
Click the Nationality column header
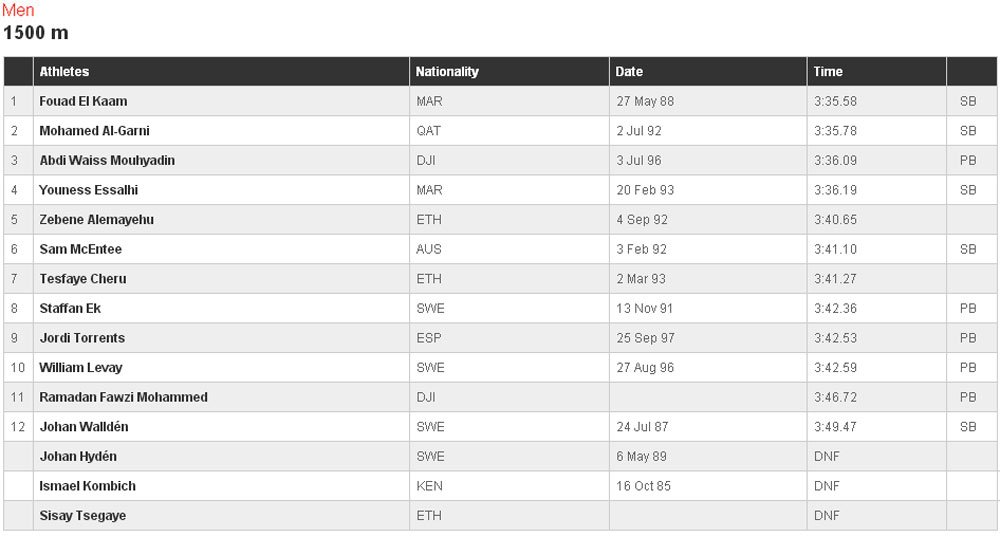tap(447, 71)
